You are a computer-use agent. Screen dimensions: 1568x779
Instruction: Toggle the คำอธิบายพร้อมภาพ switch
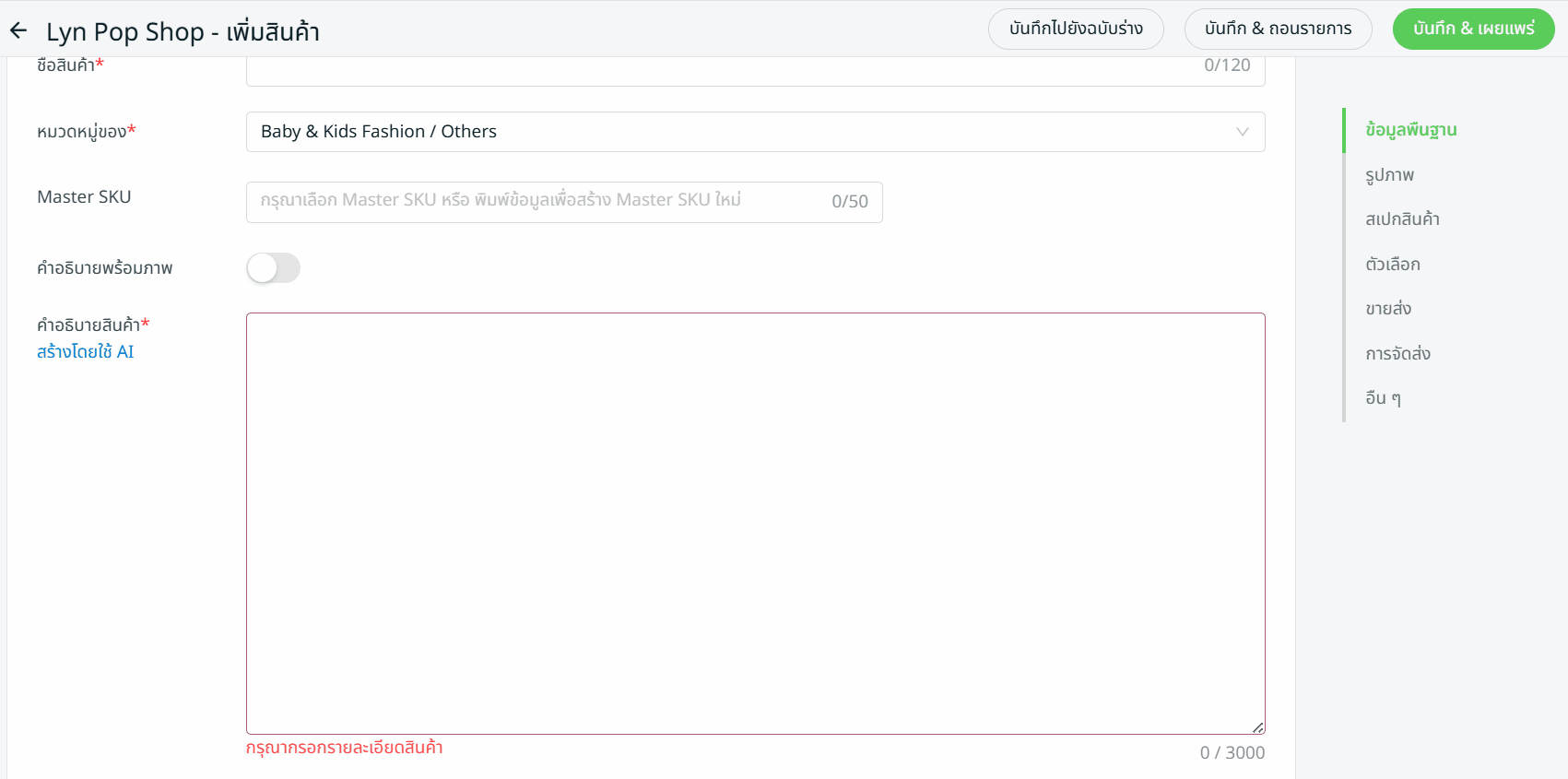click(x=273, y=268)
